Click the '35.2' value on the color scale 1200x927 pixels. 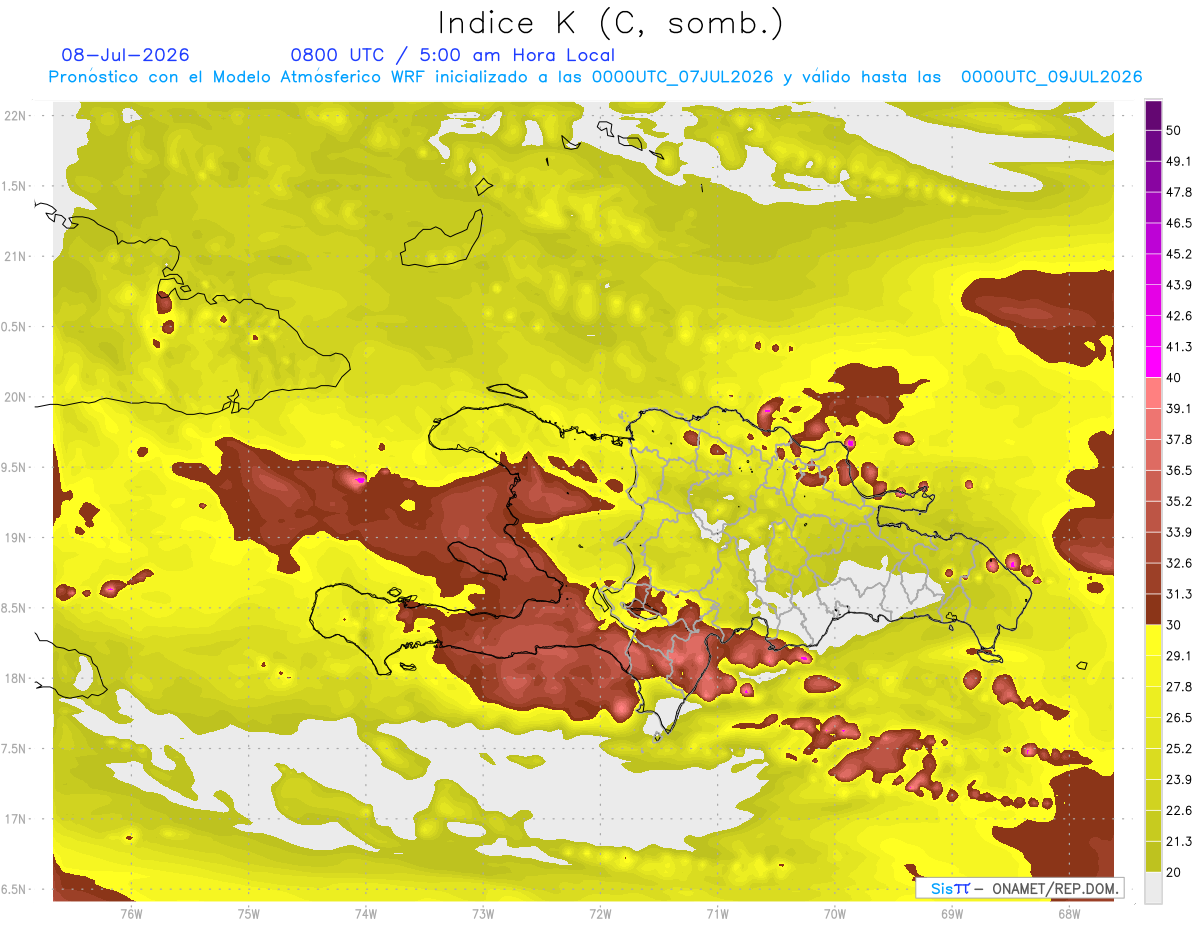tap(1179, 501)
